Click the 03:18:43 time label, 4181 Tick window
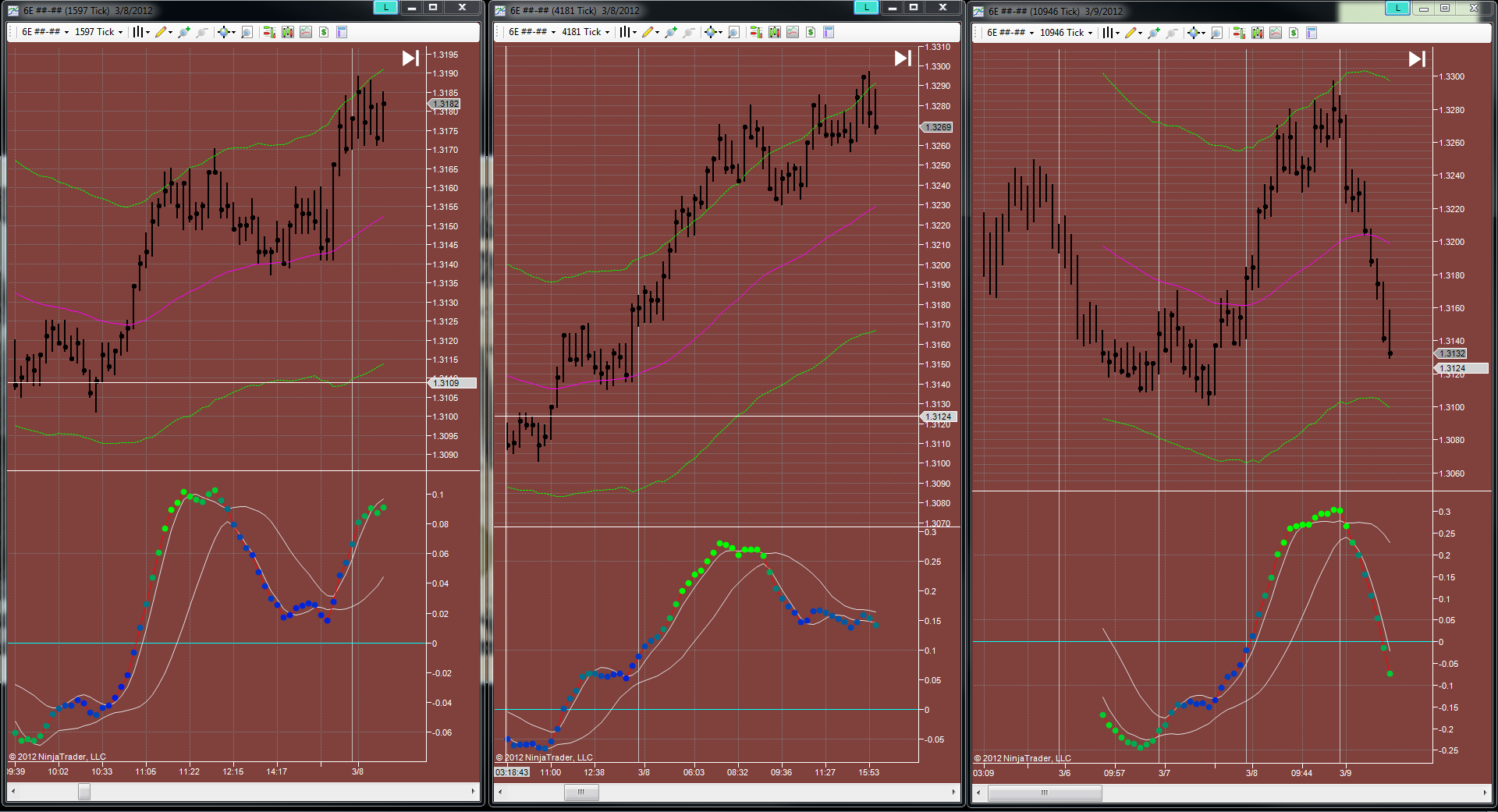The width and height of the screenshot is (1498, 812). point(512,772)
